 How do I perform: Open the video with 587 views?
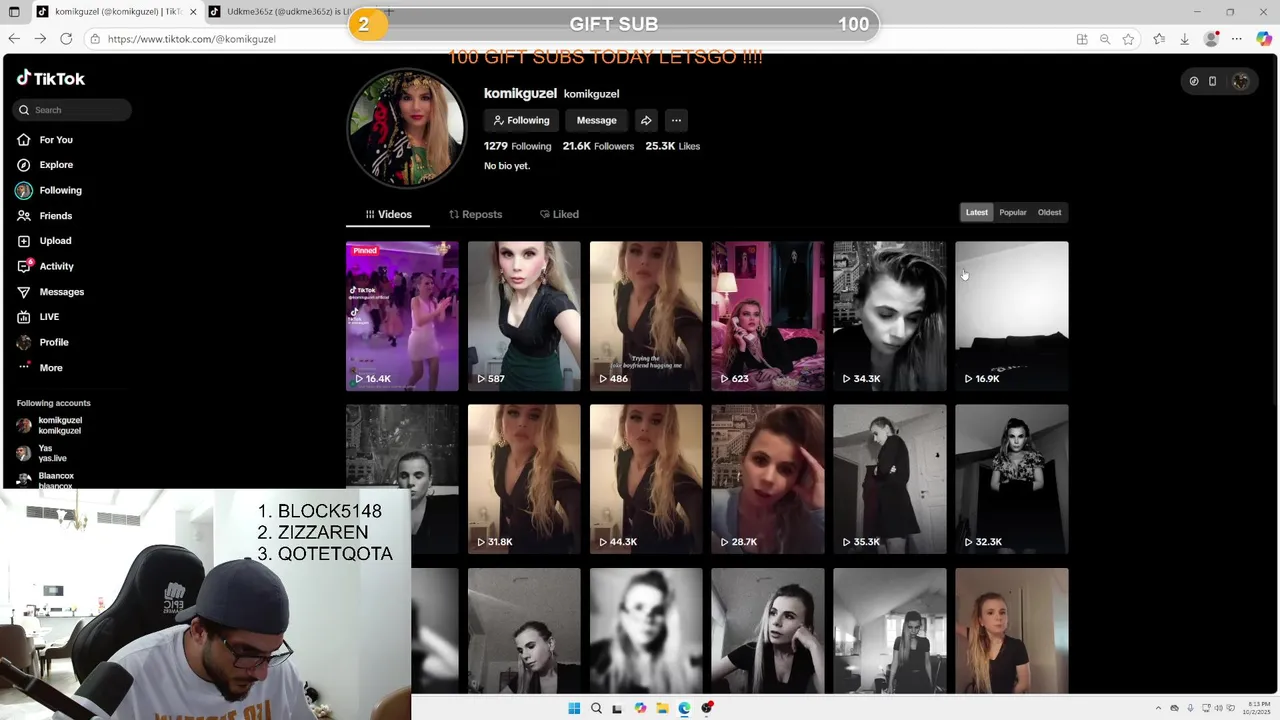tap(524, 316)
